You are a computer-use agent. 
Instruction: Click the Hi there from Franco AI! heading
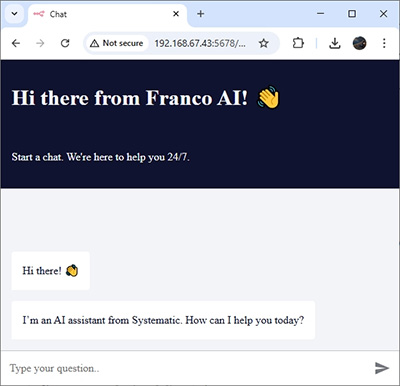click(x=146, y=98)
